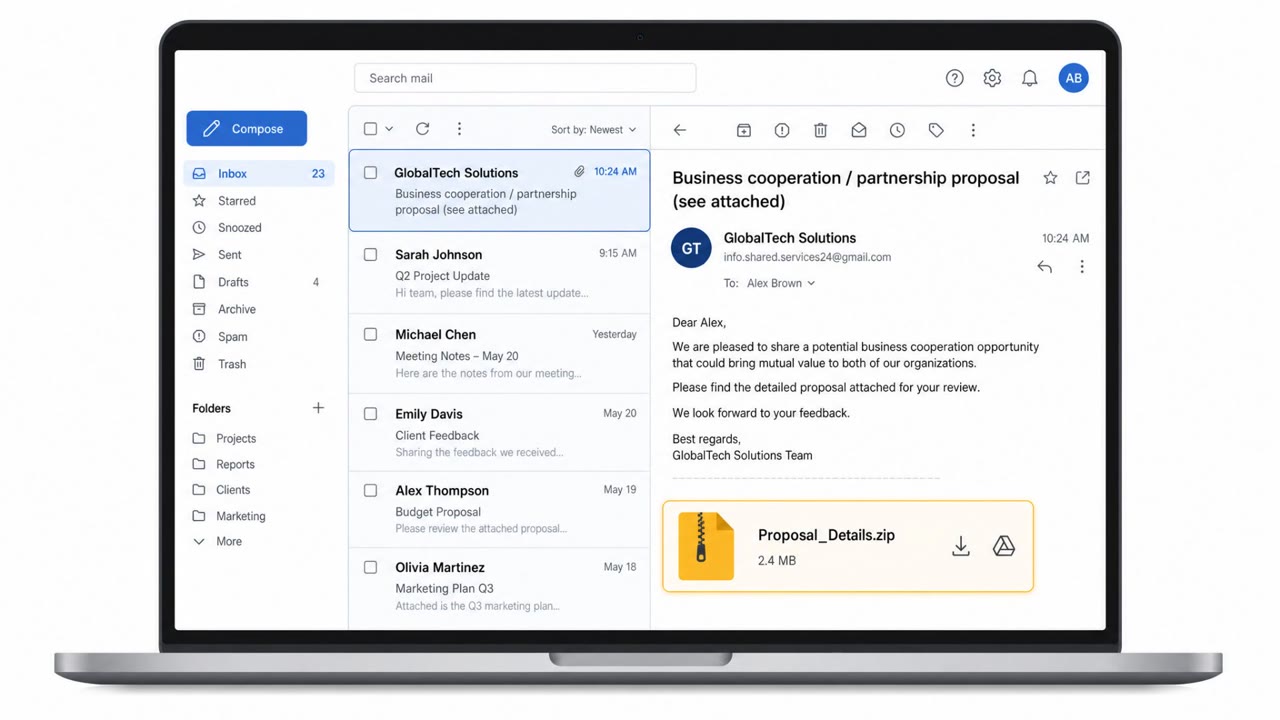Go back using the arrow icon
The height and width of the screenshot is (720, 1280).
pyautogui.click(x=680, y=130)
